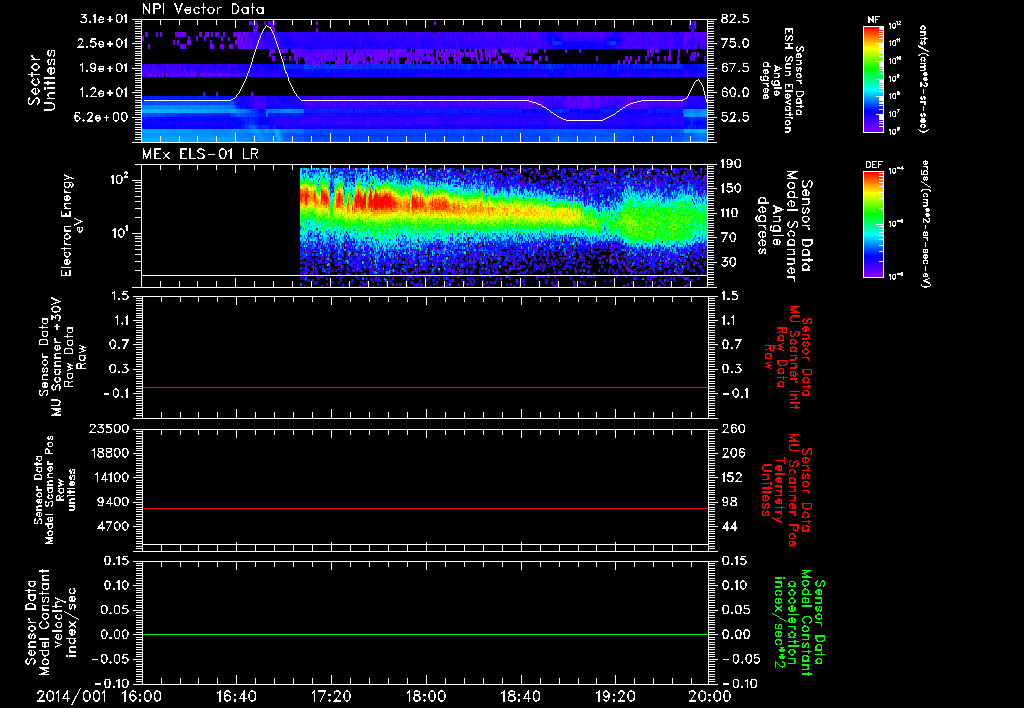Click the 52.5 sun elevation tick label

(x=735, y=117)
